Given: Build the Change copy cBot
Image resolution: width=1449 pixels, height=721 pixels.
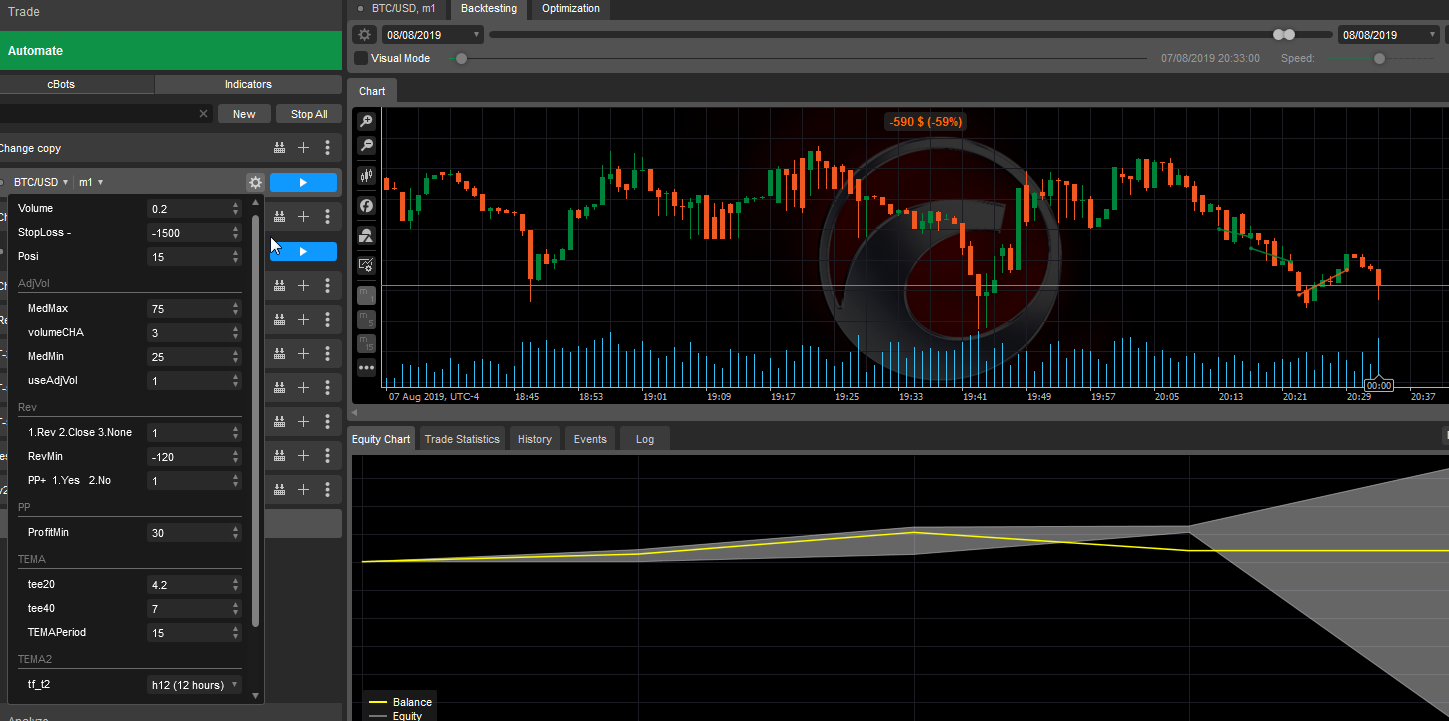Looking at the screenshot, I should 279,148.
